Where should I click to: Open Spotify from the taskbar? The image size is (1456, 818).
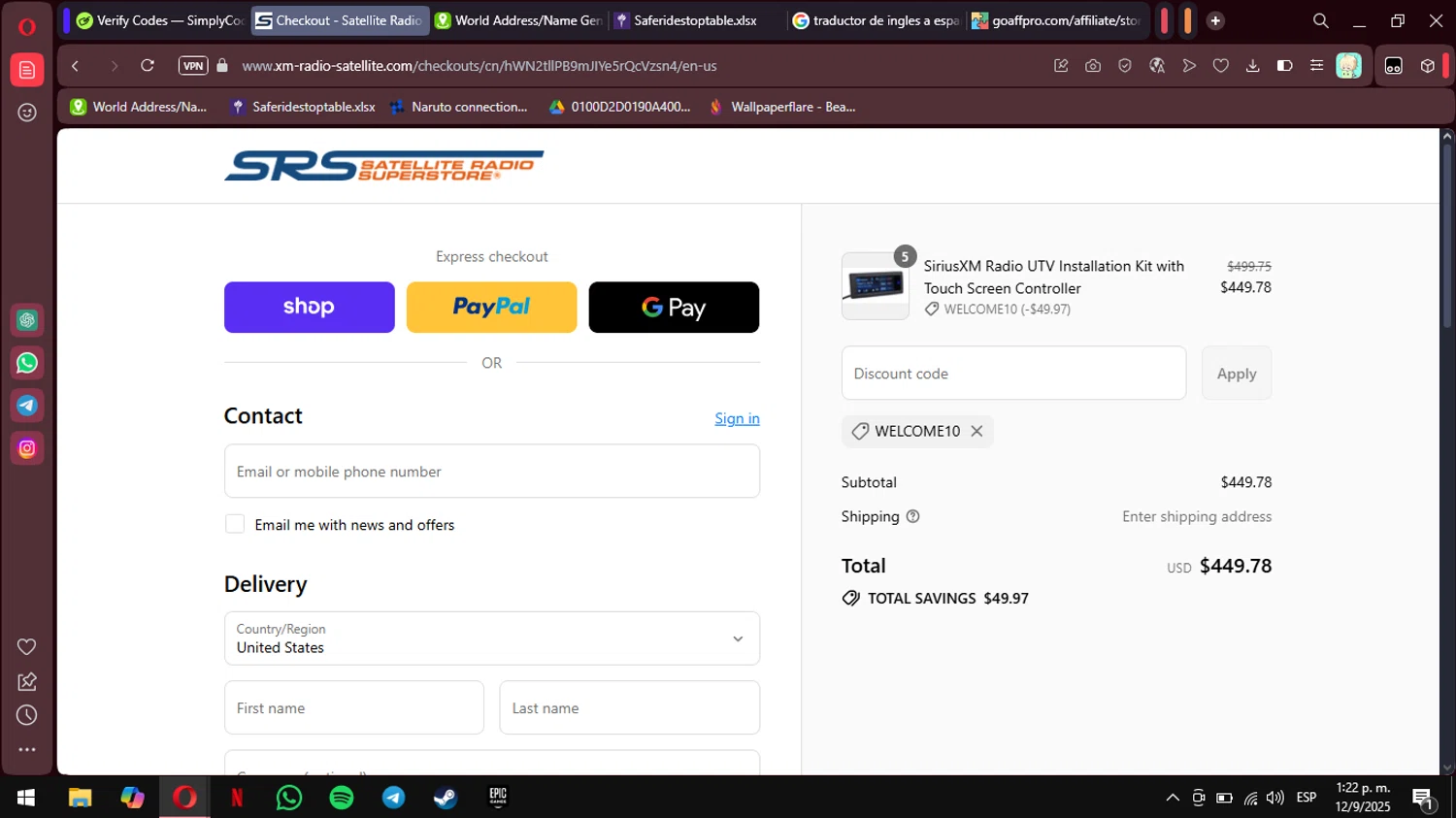pyautogui.click(x=342, y=798)
